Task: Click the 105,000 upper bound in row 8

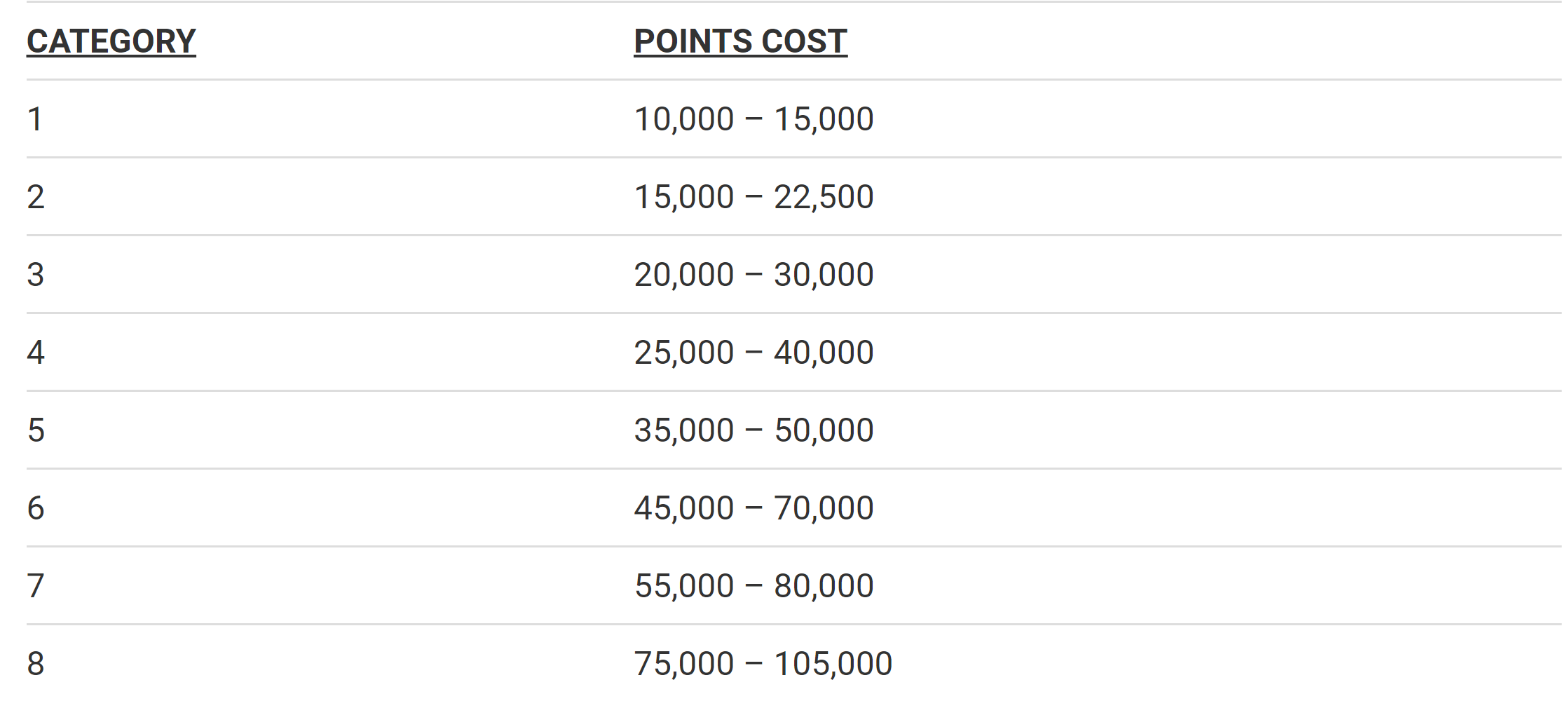Action: click(x=833, y=664)
